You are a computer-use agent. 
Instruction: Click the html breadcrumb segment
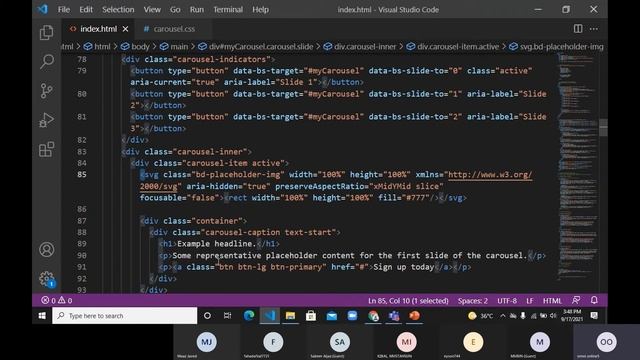point(97,47)
